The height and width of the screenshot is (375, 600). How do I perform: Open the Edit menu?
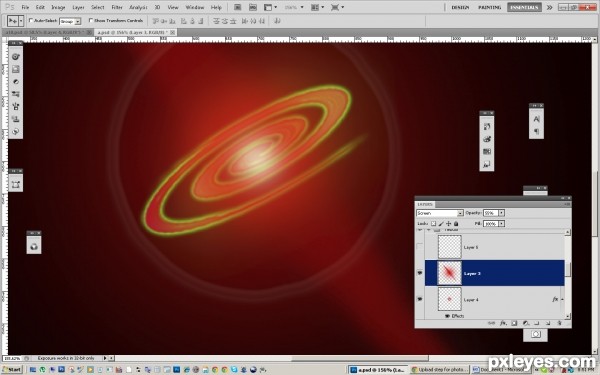pyautogui.click(x=40, y=7)
